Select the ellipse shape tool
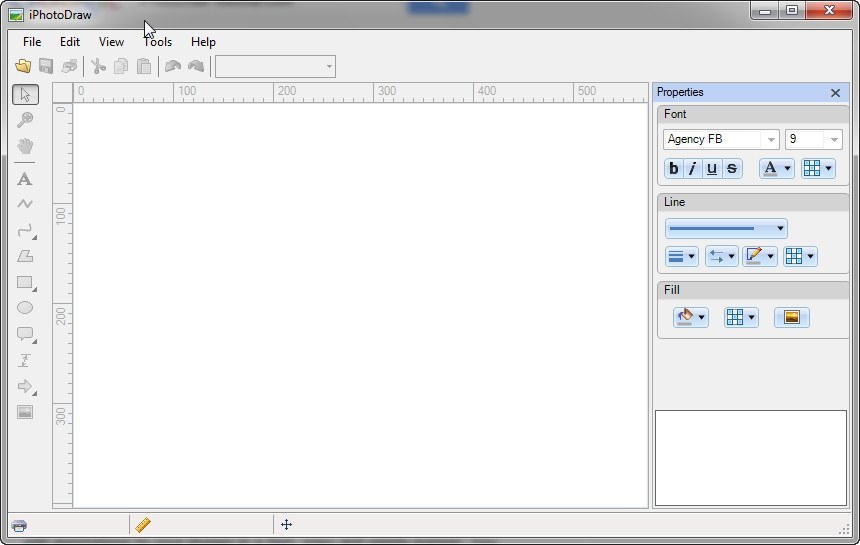The height and width of the screenshot is (545, 860). coord(25,308)
